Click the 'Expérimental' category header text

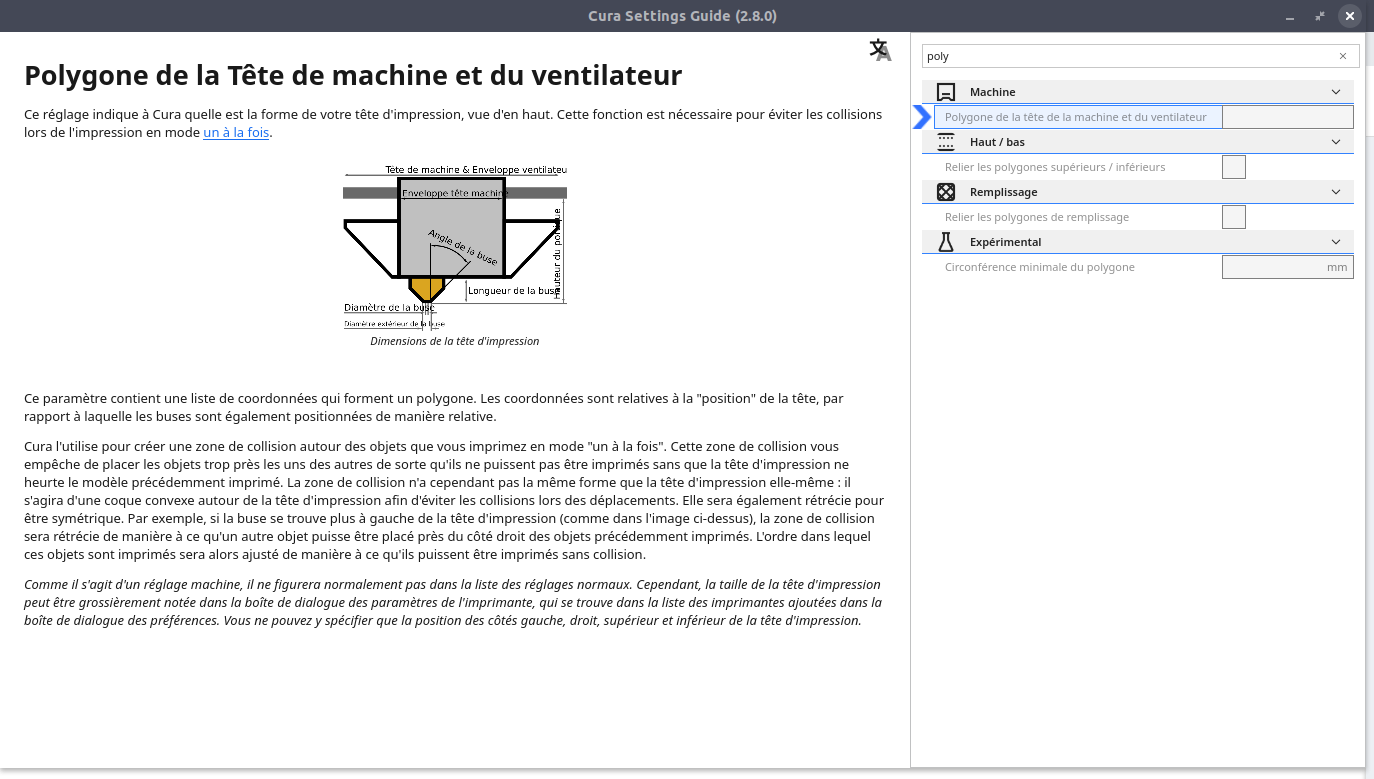(1005, 242)
